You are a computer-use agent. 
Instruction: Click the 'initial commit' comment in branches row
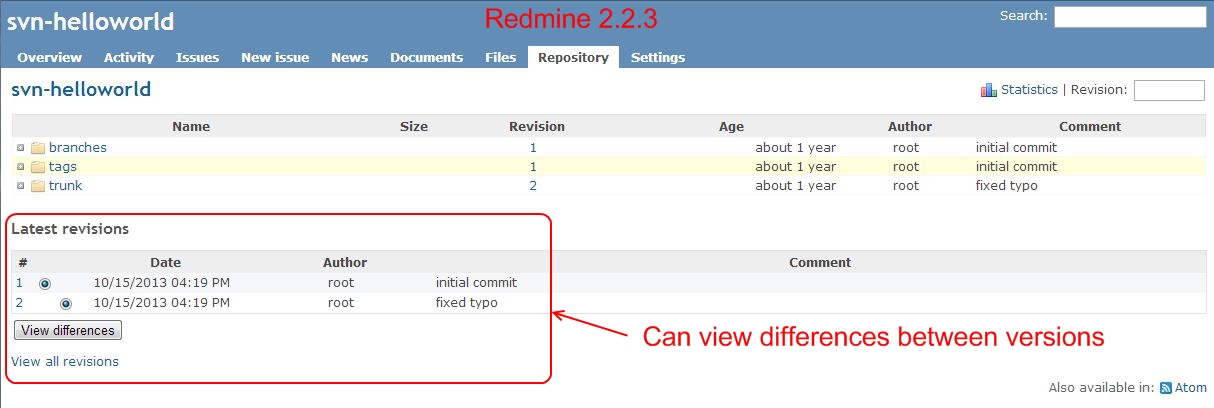click(1016, 148)
